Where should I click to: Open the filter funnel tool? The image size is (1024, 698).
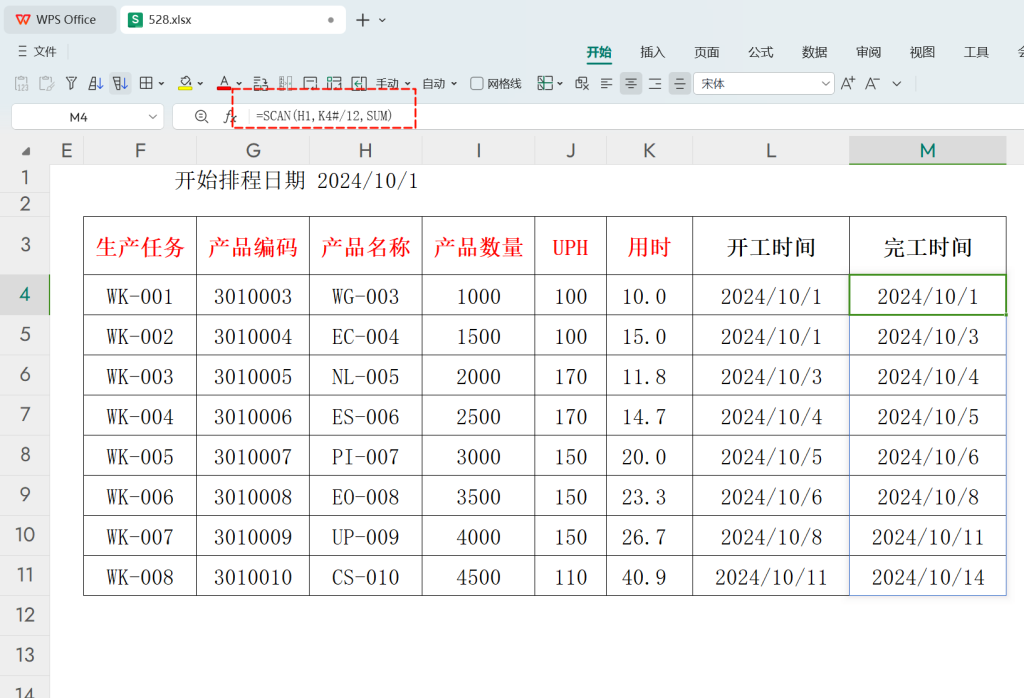pyautogui.click(x=71, y=84)
